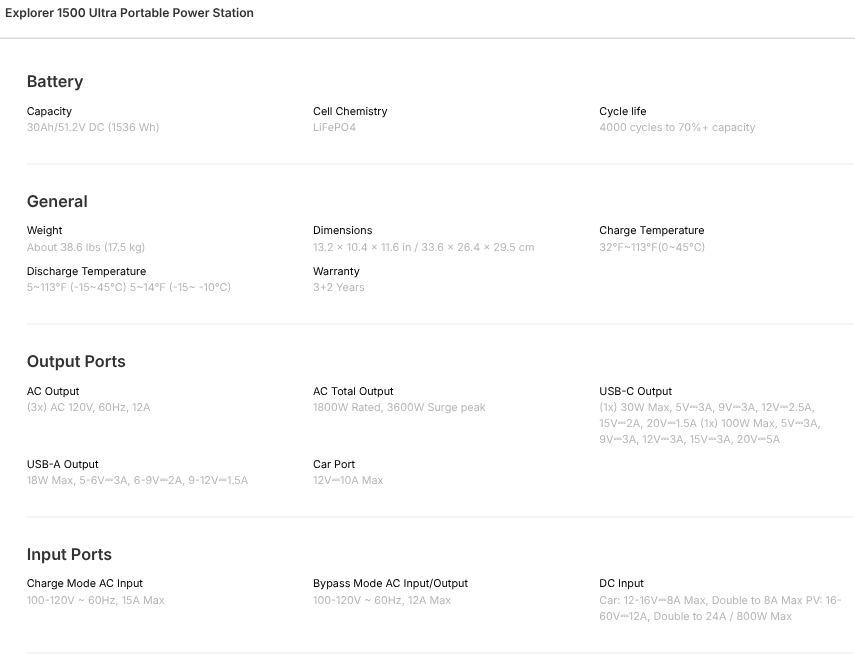
Task: Click the Discharge Temperature value
Action: [129, 288]
